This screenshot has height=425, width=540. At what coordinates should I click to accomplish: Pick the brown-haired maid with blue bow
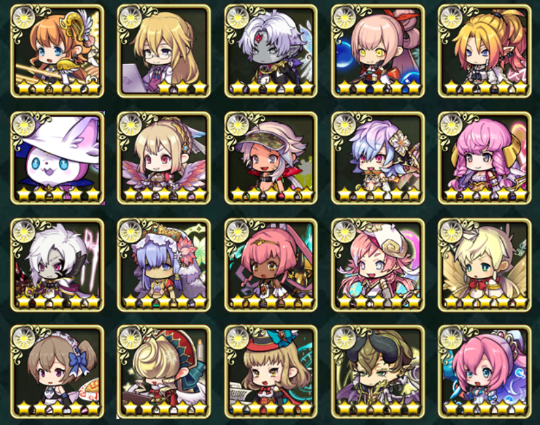coord(57,372)
